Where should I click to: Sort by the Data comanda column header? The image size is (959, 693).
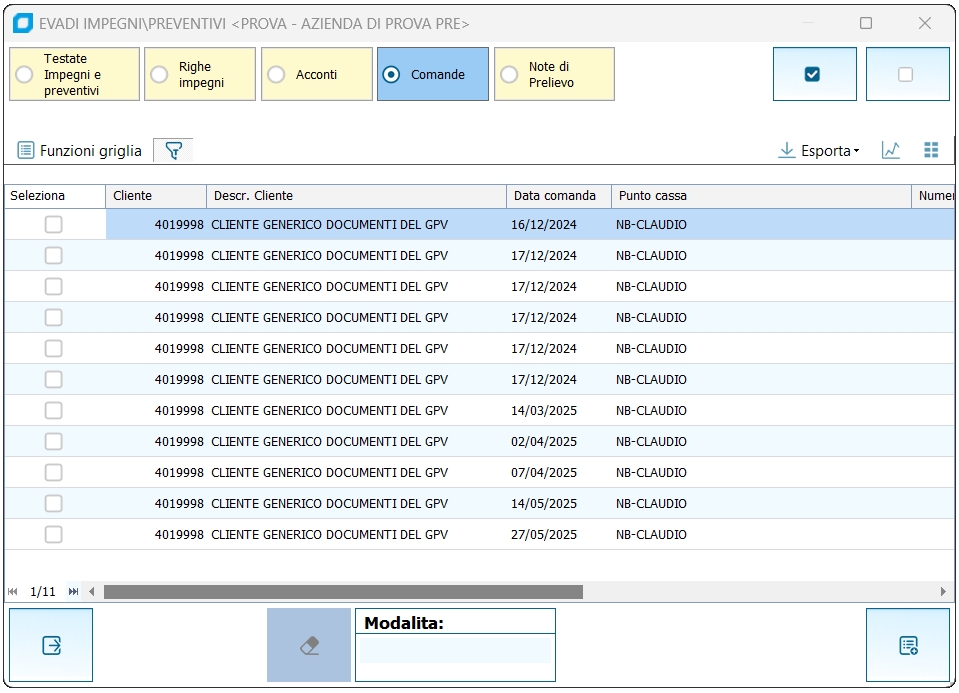[553, 196]
